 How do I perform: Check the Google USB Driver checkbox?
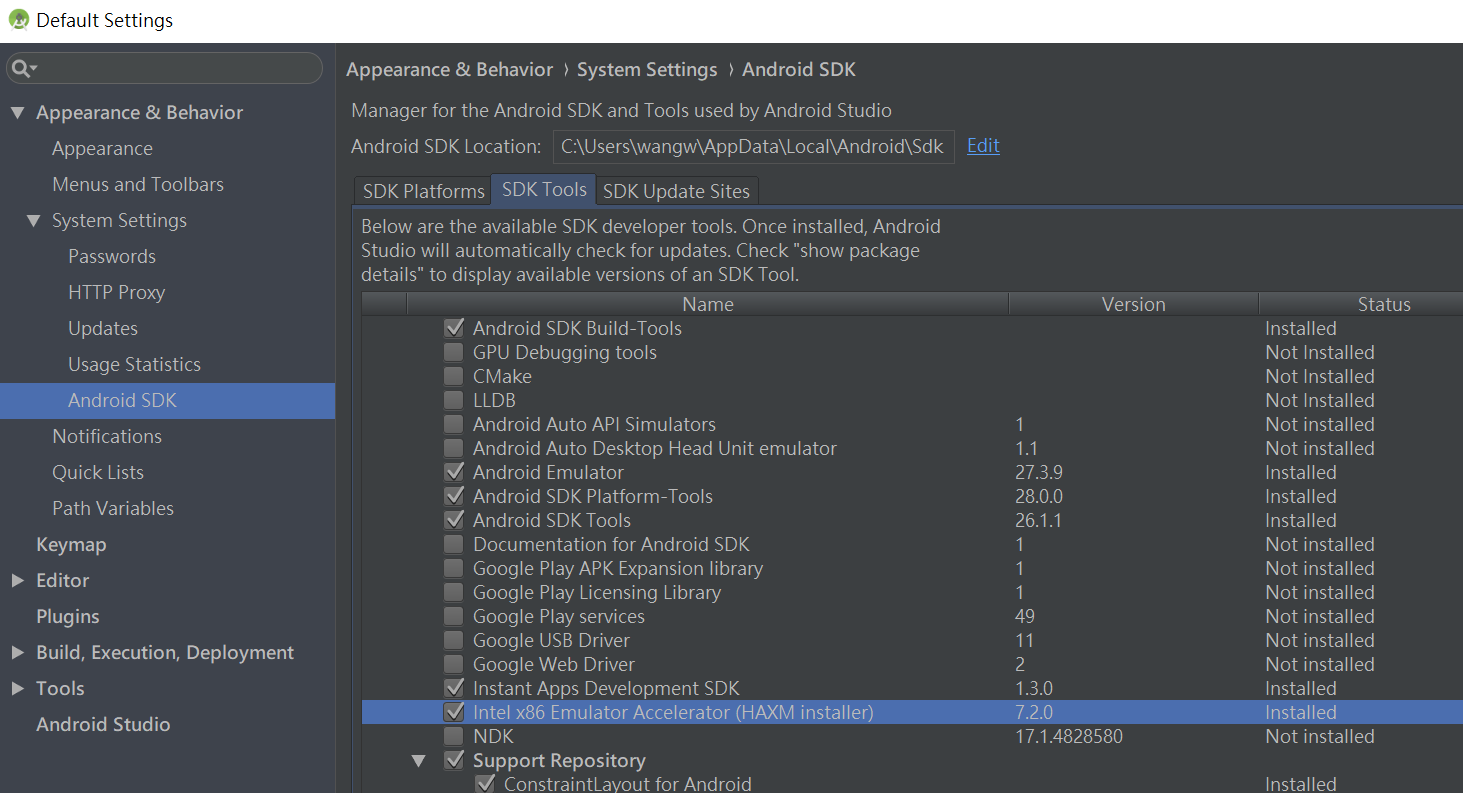454,640
